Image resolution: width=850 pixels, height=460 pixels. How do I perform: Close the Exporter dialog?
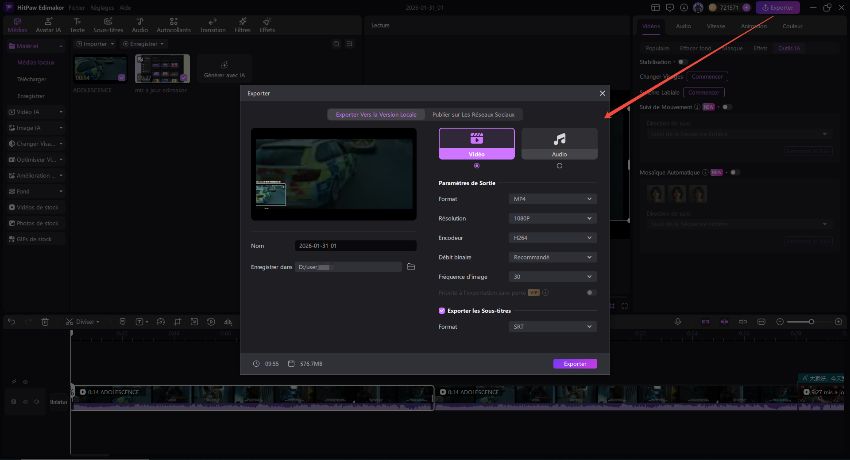(602, 93)
